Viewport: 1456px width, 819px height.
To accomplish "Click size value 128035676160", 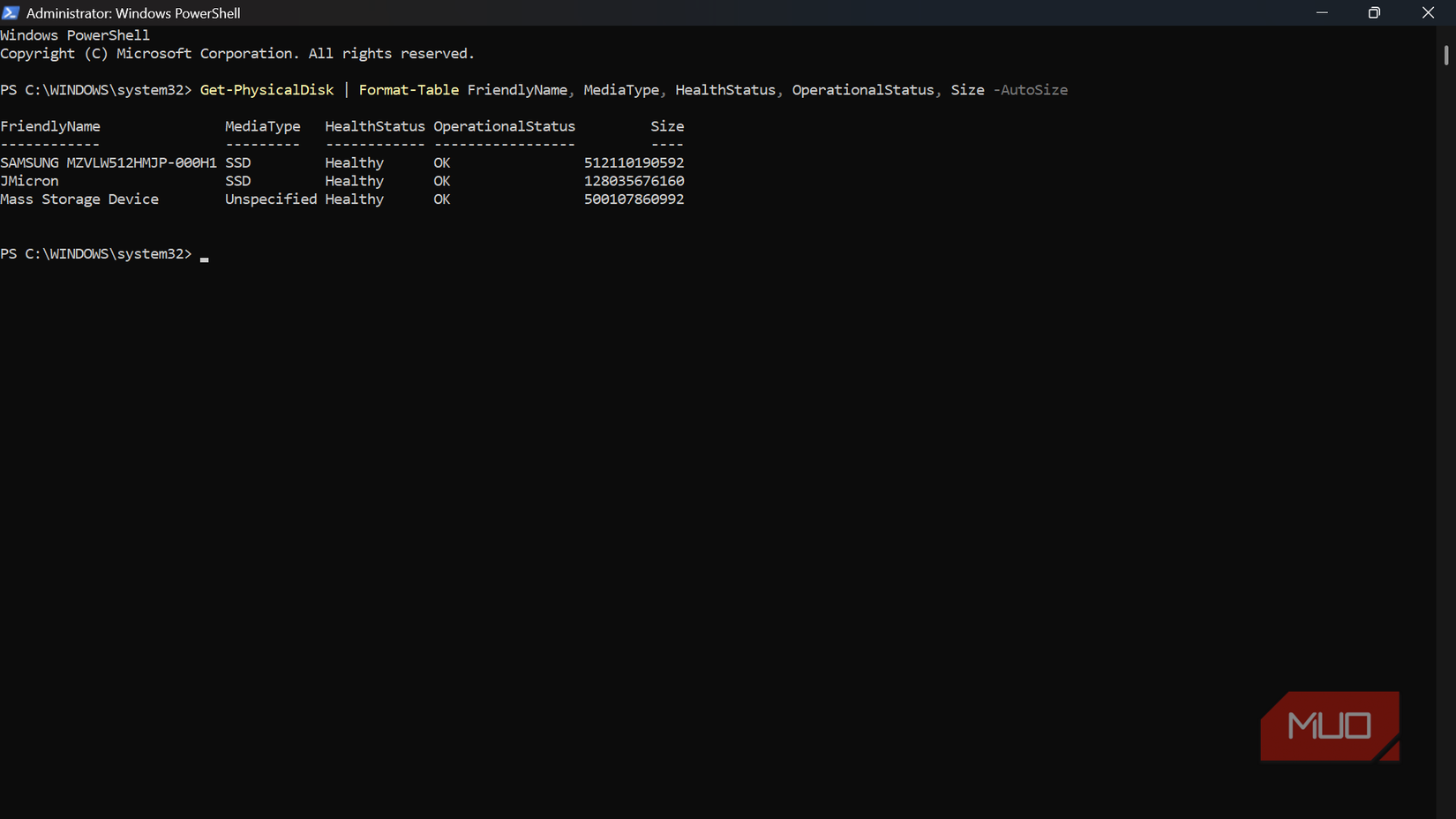I will coord(634,181).
